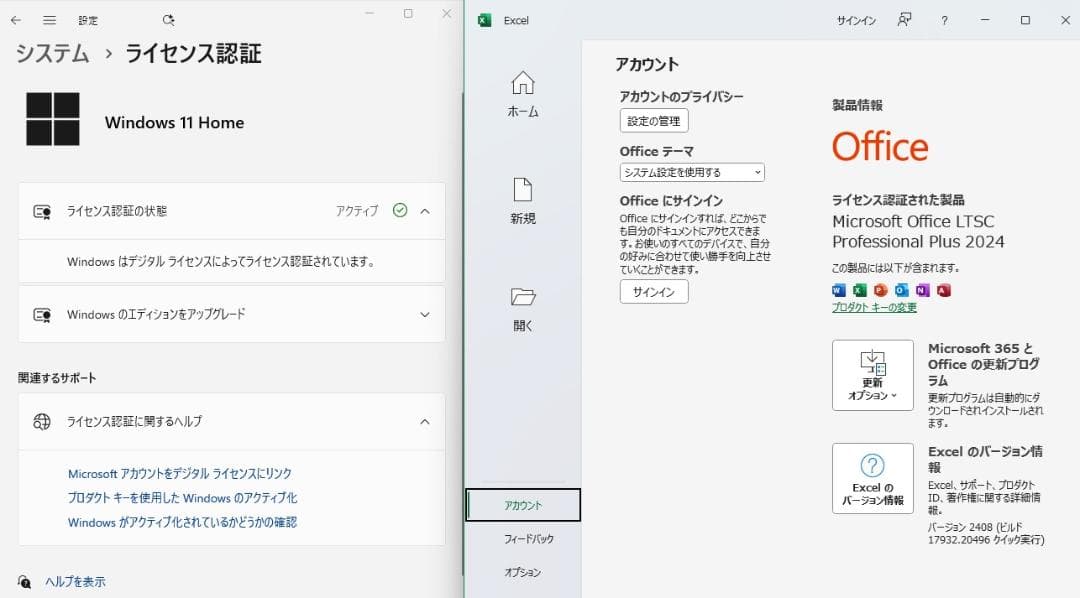Click the Excel のバージョン情報 icon

(x=871, y=478)
